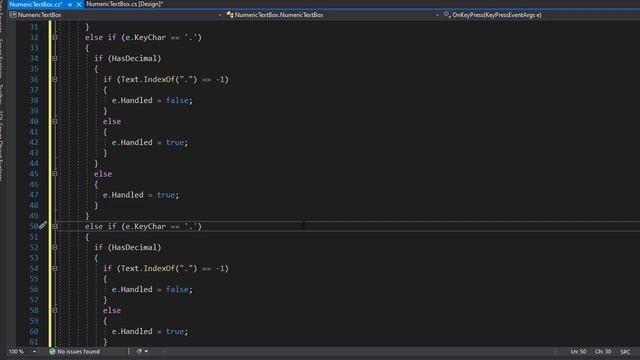Click 'e.KeyChar' on line 50

pos(146,227)
